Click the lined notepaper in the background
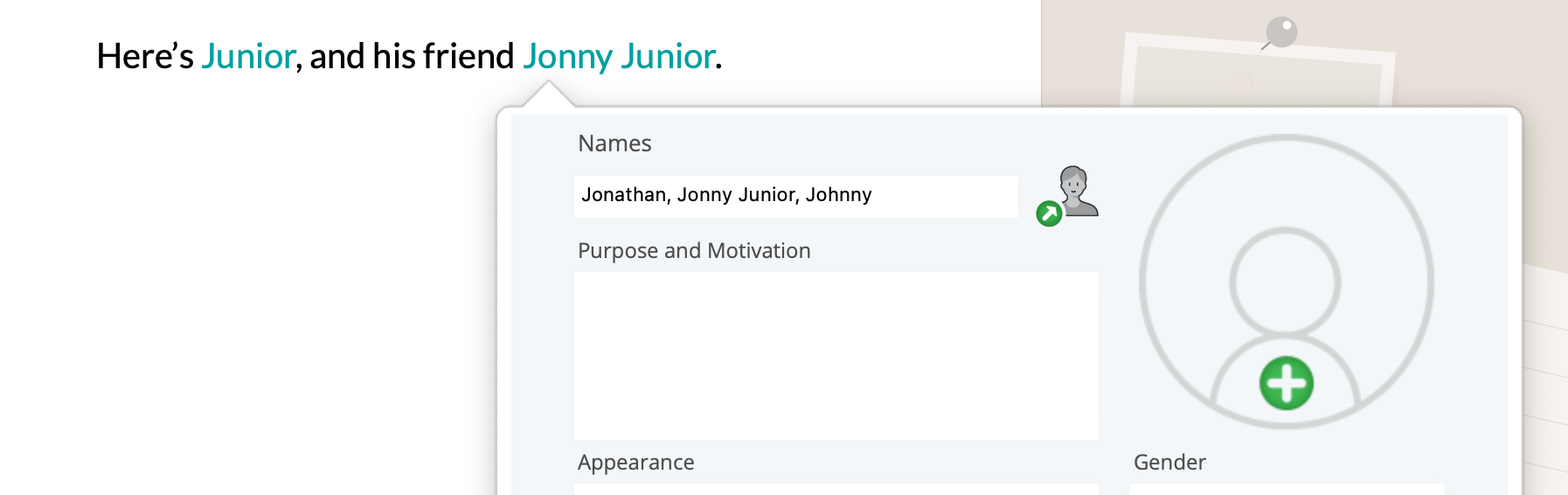Viewport: 1568px width, 495px height. tap(1545, 367)
